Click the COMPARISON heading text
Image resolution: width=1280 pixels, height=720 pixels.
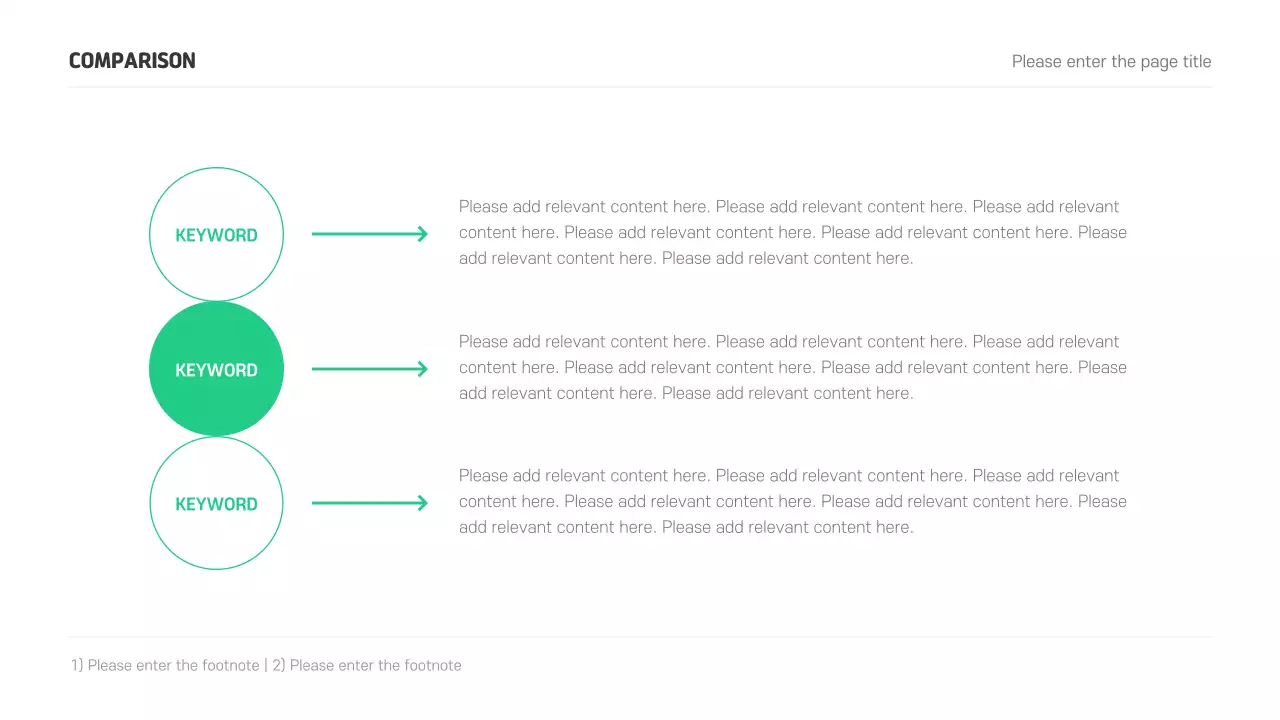point(132,61)
